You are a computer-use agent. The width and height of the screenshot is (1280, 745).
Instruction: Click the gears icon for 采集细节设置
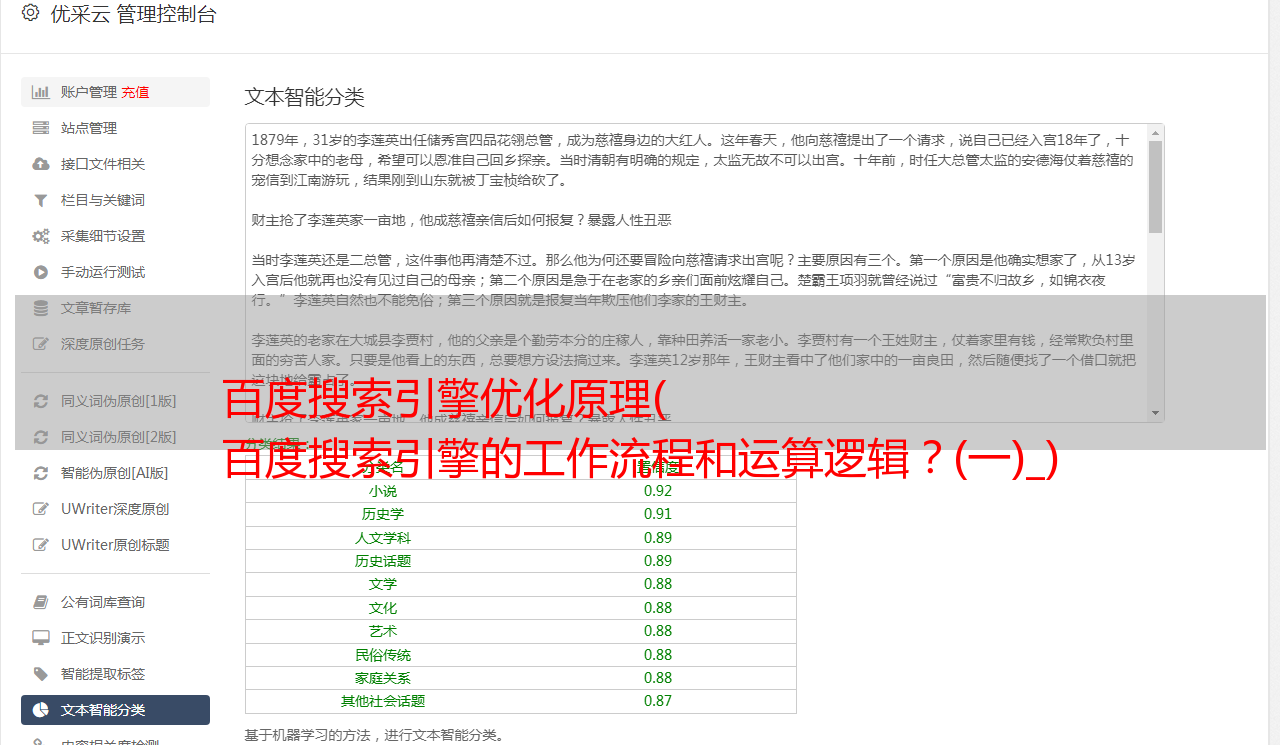41,236
